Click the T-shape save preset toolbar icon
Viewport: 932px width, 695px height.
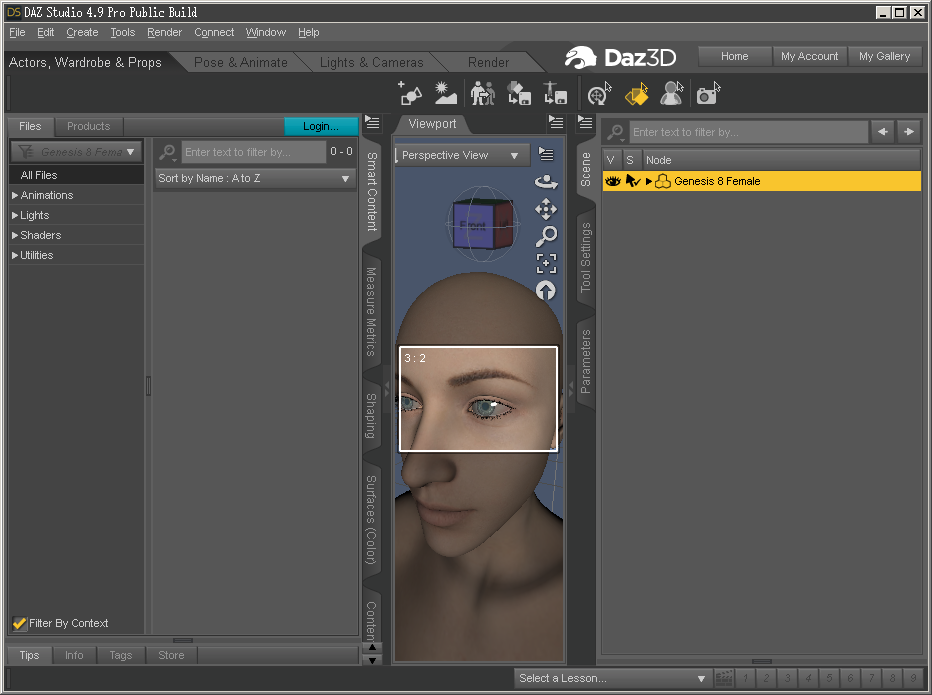(x=555, y=93)
